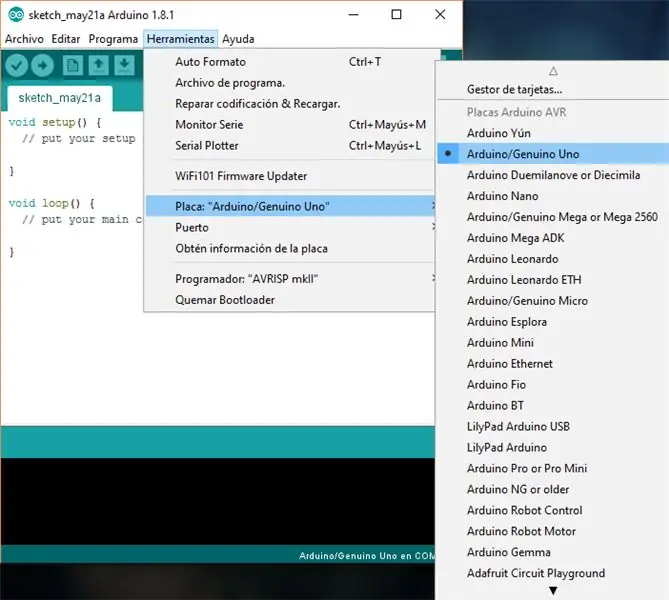The height and width of the screenshot is (600, 669).
Task: Select Arduino Duemilanove or Diecimila board
Action: [553, 175]
